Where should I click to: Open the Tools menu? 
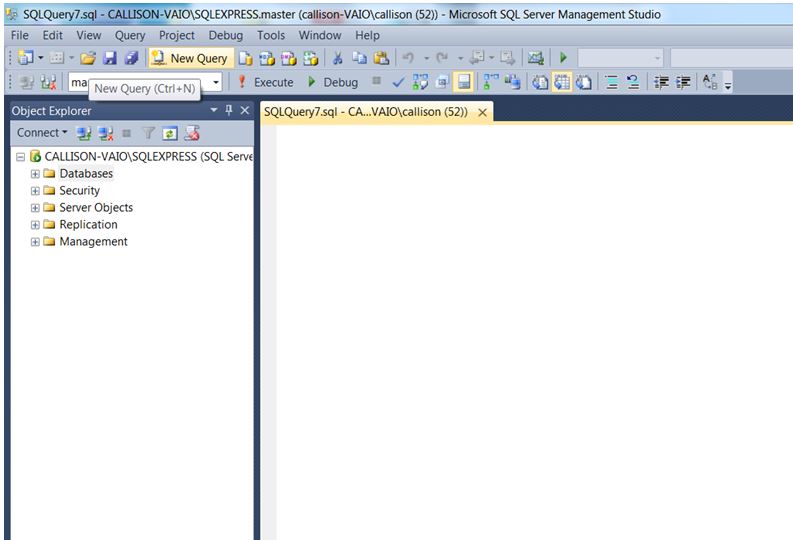[x=271, y=35]
